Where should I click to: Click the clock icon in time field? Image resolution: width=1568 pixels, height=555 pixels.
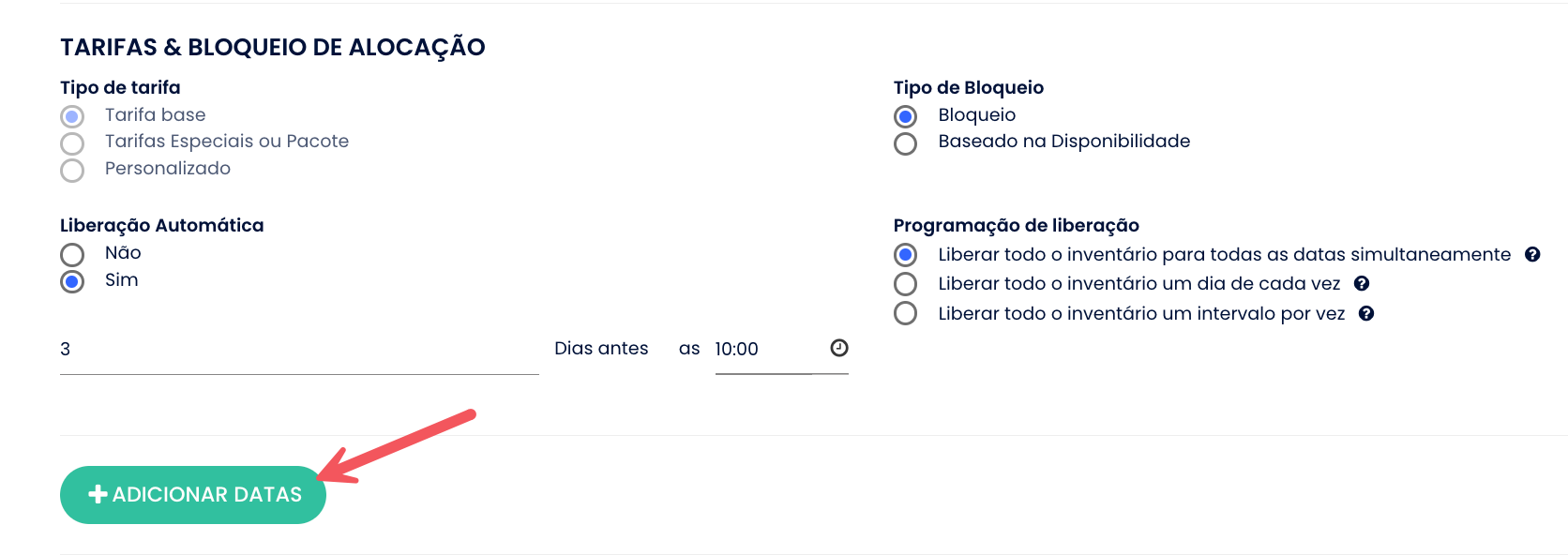coord(839,348)
